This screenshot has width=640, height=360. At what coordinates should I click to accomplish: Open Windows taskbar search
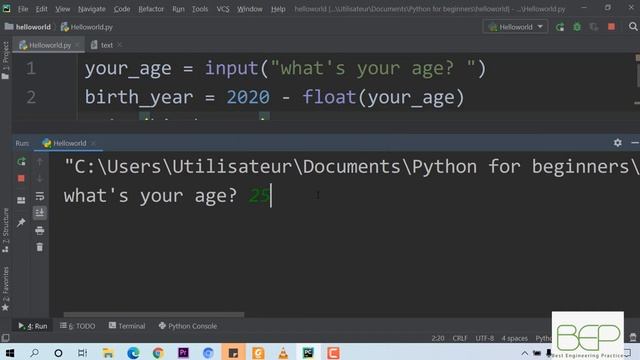tap(34, 353)
